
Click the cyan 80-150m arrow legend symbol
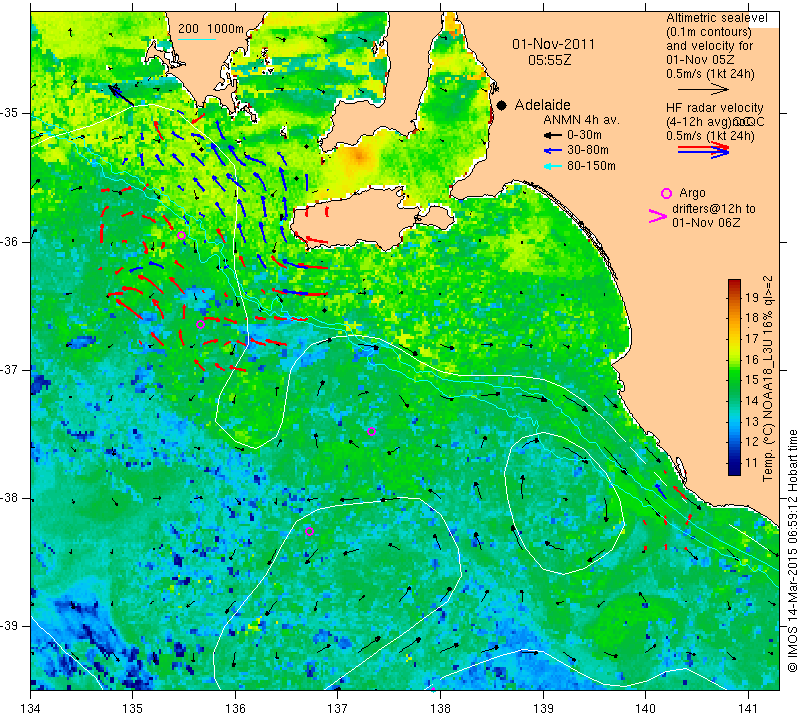pos(552,166)
